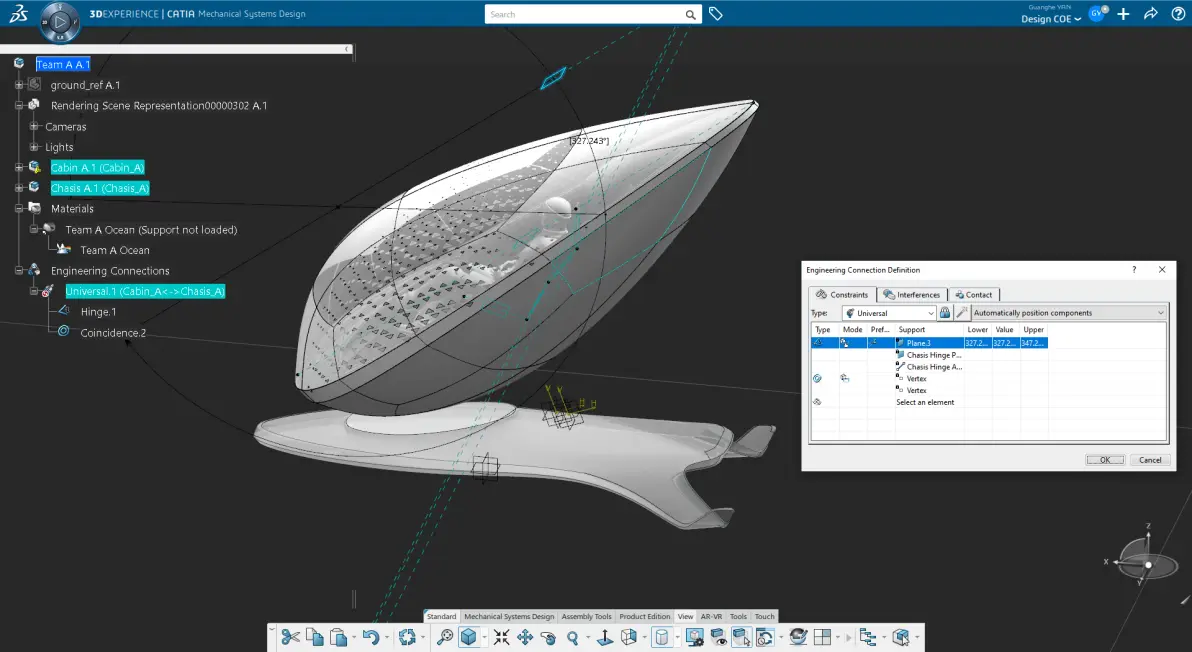This screenshot has width=1192, height=652.
Task: Click the OK button in dialog
Action: pos(1105,460)
